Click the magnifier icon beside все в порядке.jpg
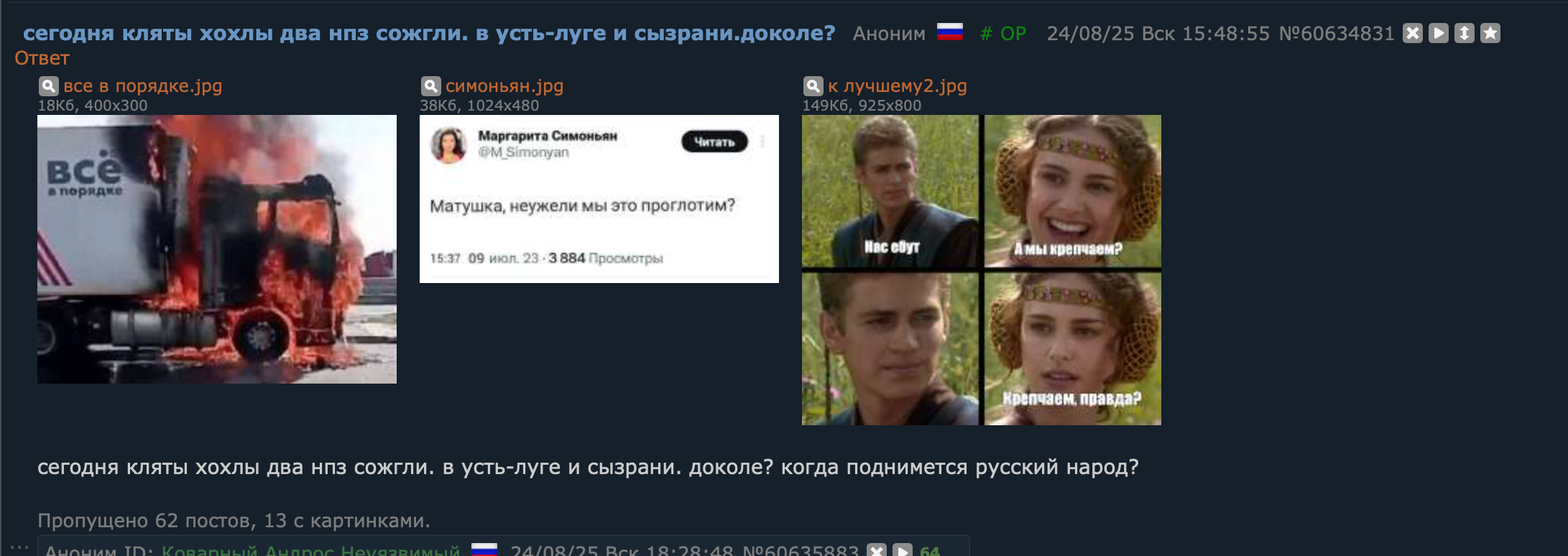This screenshot has width=1568, height=556. pos(48,86)
